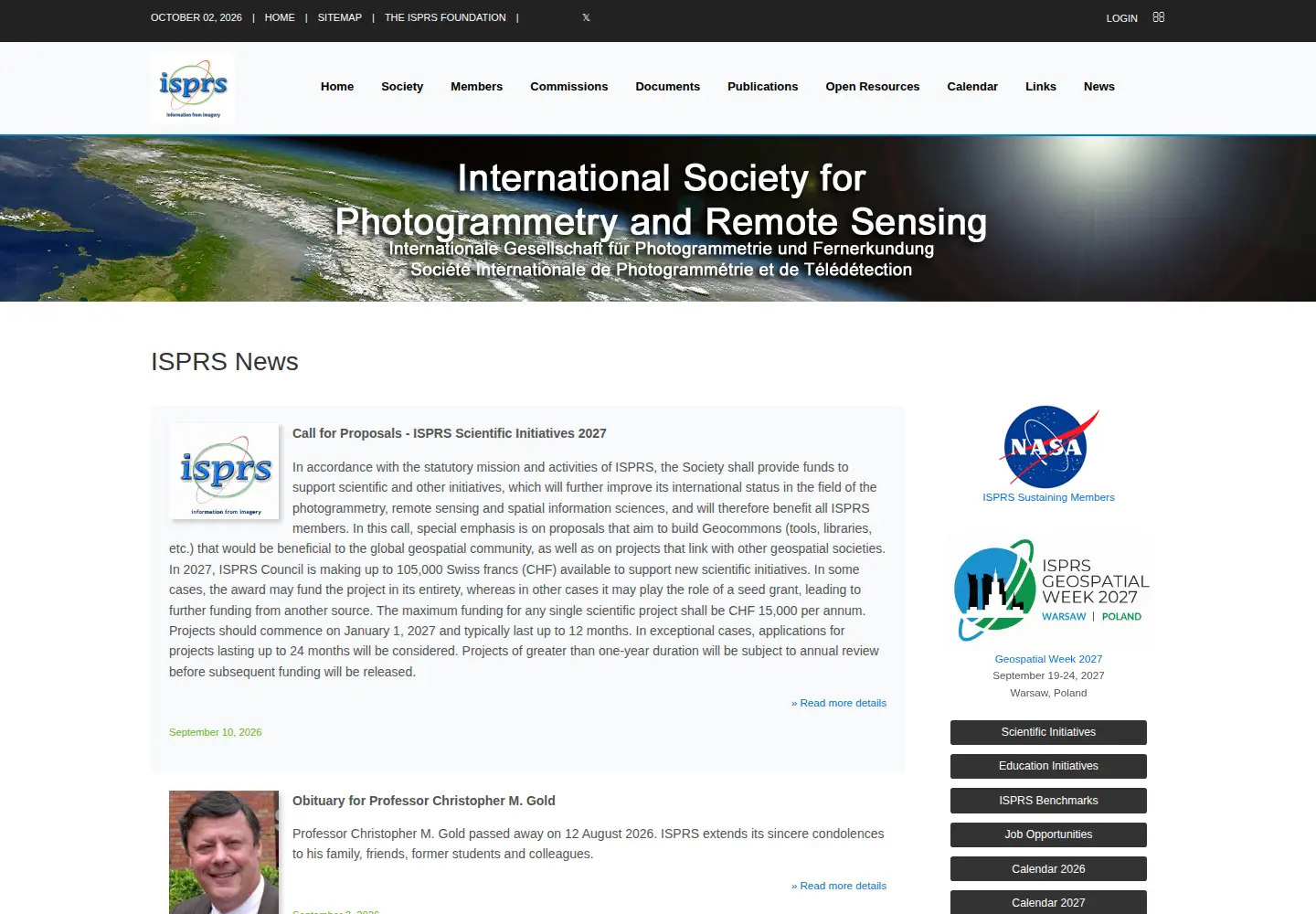Click the 'Warsaw, Poland' text
Image resolution: width=1316 pixels, height=914 pixels.
[1049, 693]
